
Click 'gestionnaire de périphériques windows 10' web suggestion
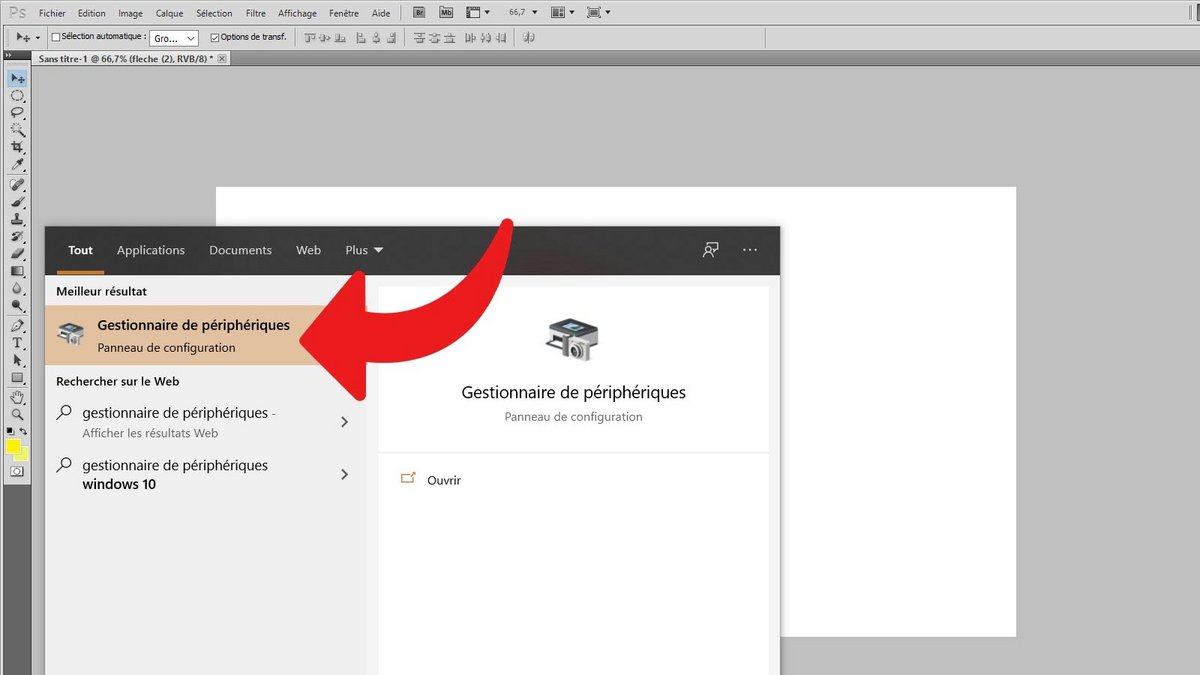206,474
